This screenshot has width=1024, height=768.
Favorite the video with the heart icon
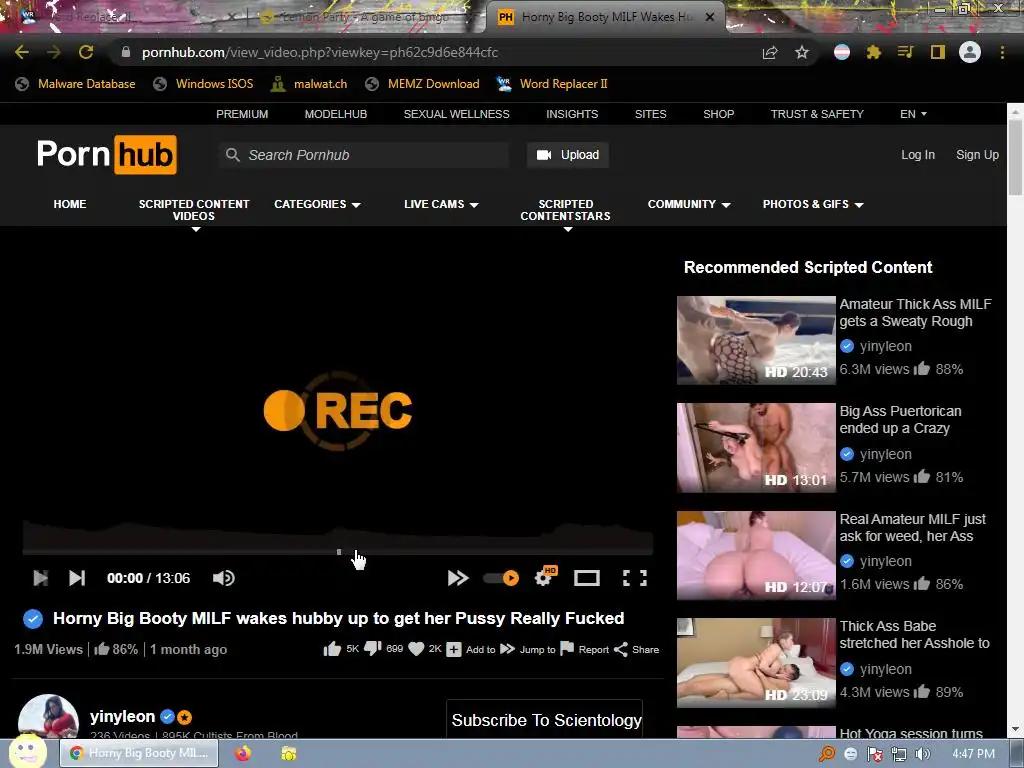pos(416,649)
